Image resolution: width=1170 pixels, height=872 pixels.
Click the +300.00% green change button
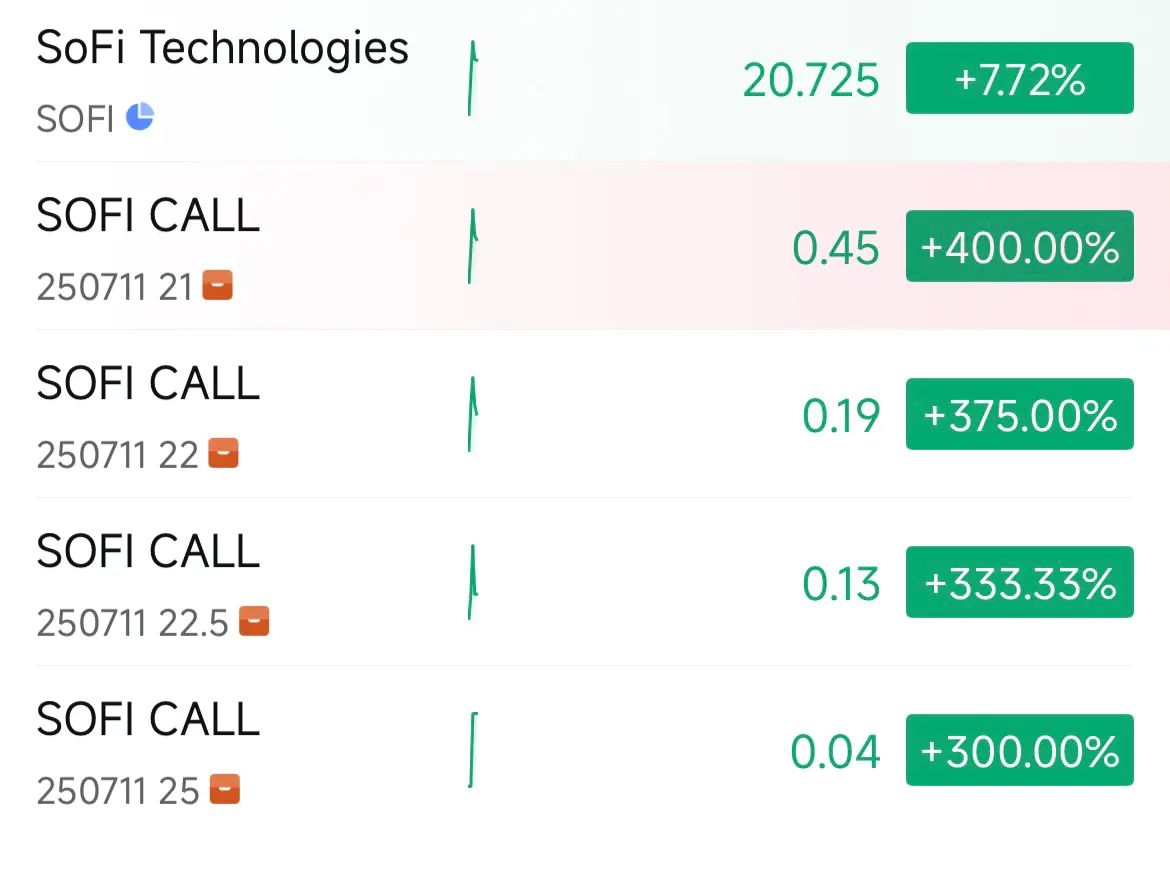[1019, 750]
